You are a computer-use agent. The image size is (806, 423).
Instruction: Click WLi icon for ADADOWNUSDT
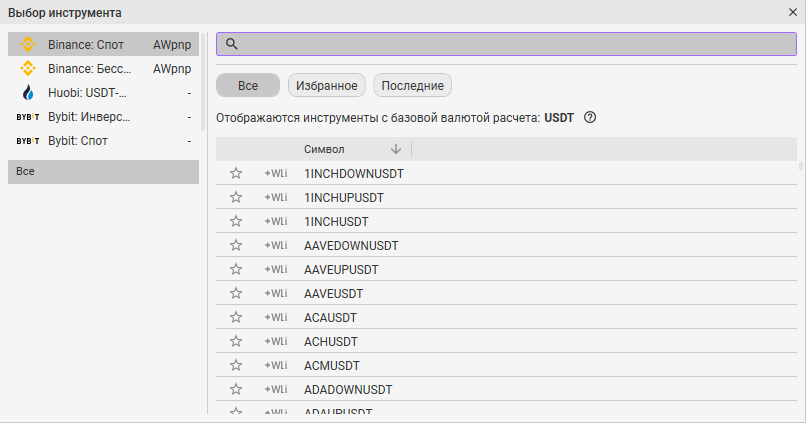tap(276, 389)
